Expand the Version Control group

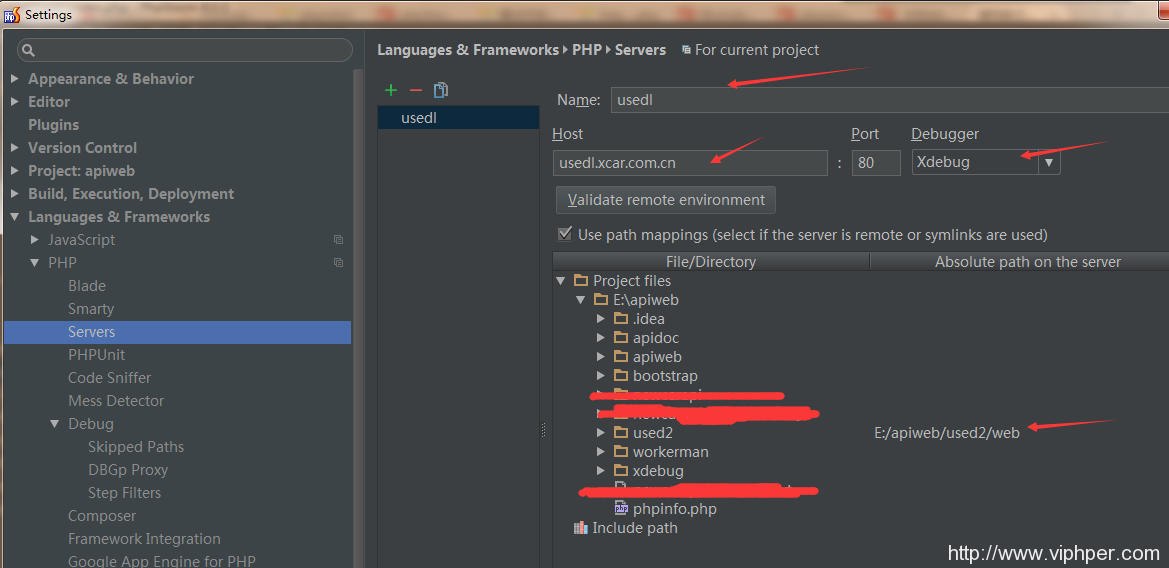point(15,148)
